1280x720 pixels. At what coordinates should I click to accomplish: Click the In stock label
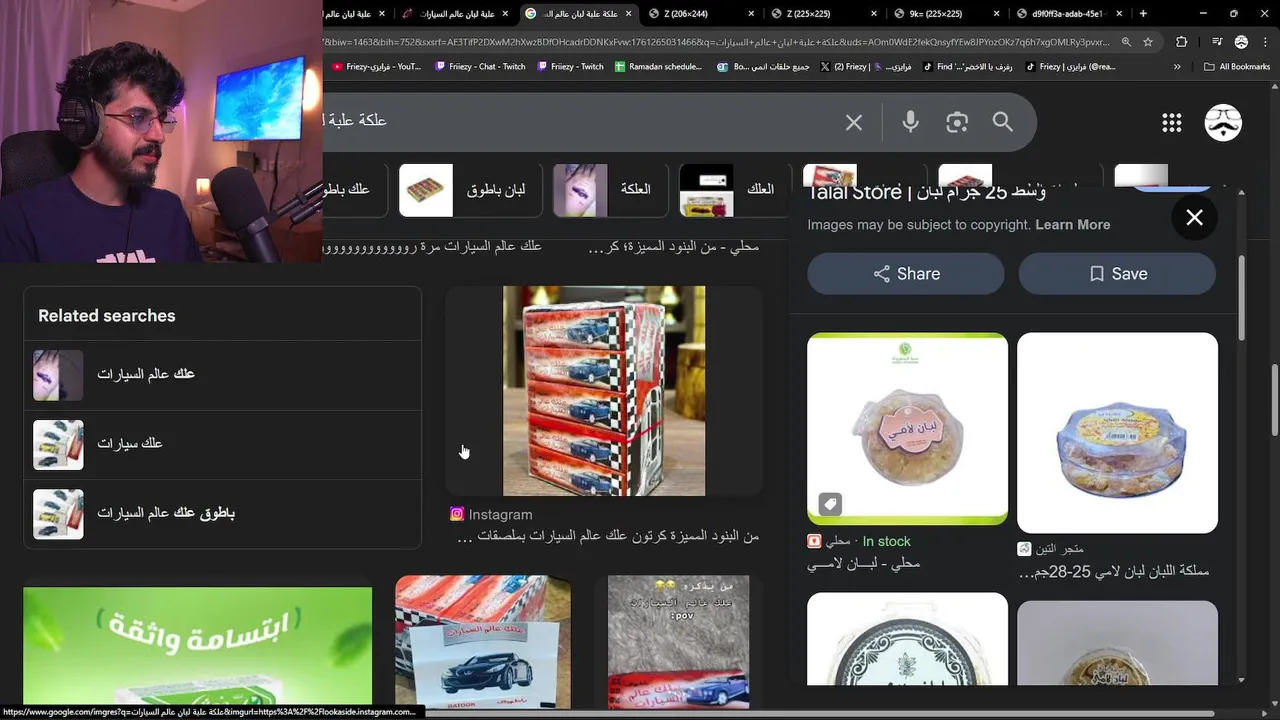(886, 542)
